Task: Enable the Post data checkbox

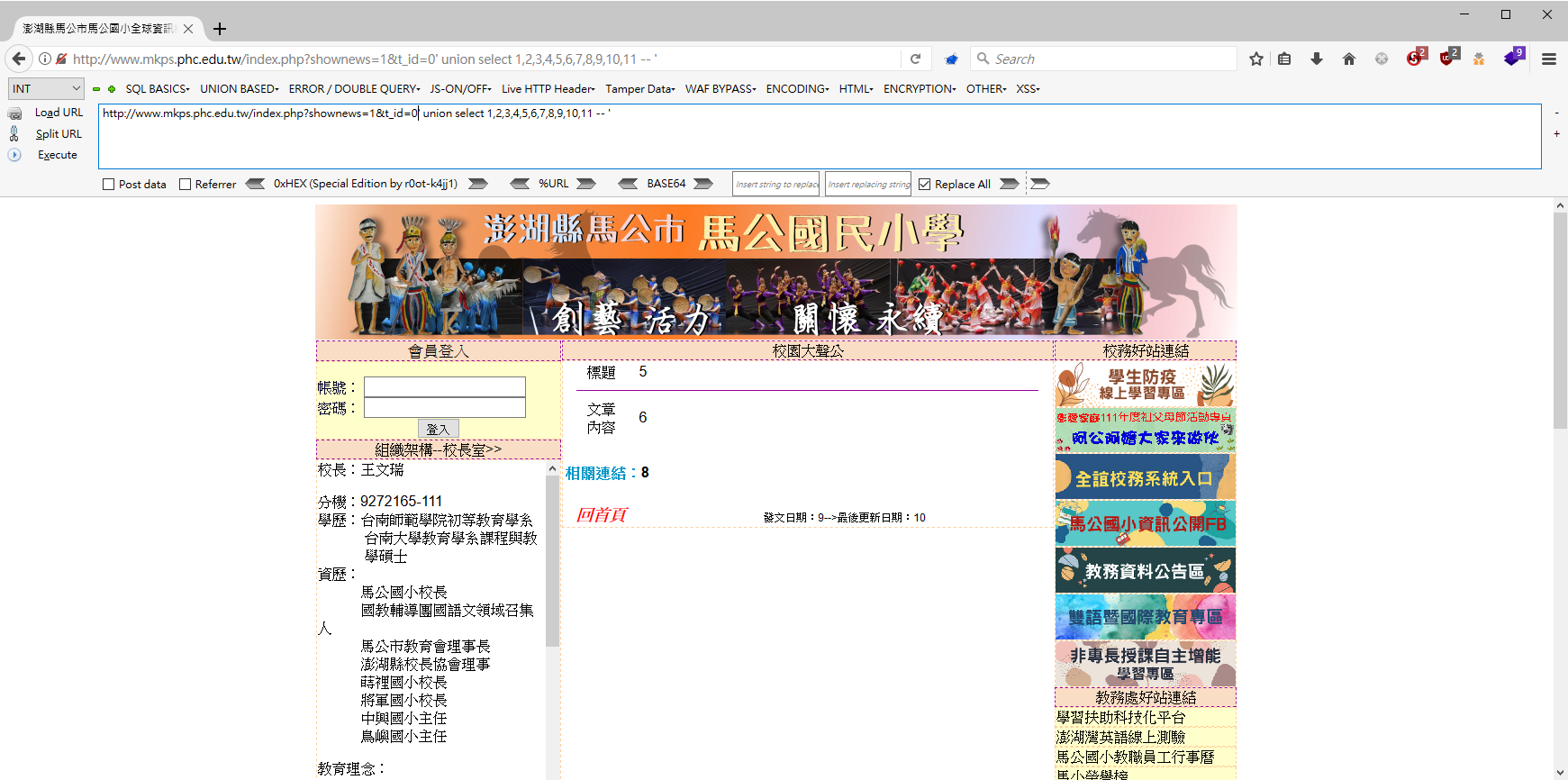Action: tap(109, 185)
